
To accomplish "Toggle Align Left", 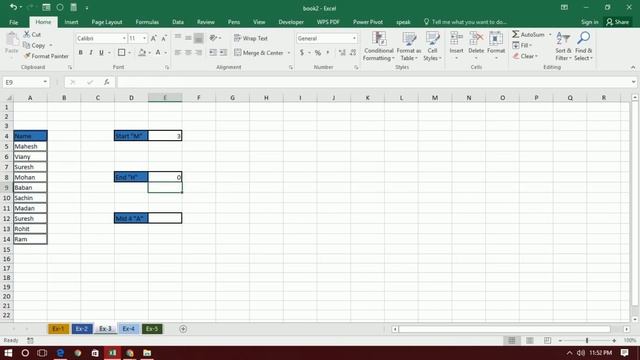I will click(x=178, y=53).
